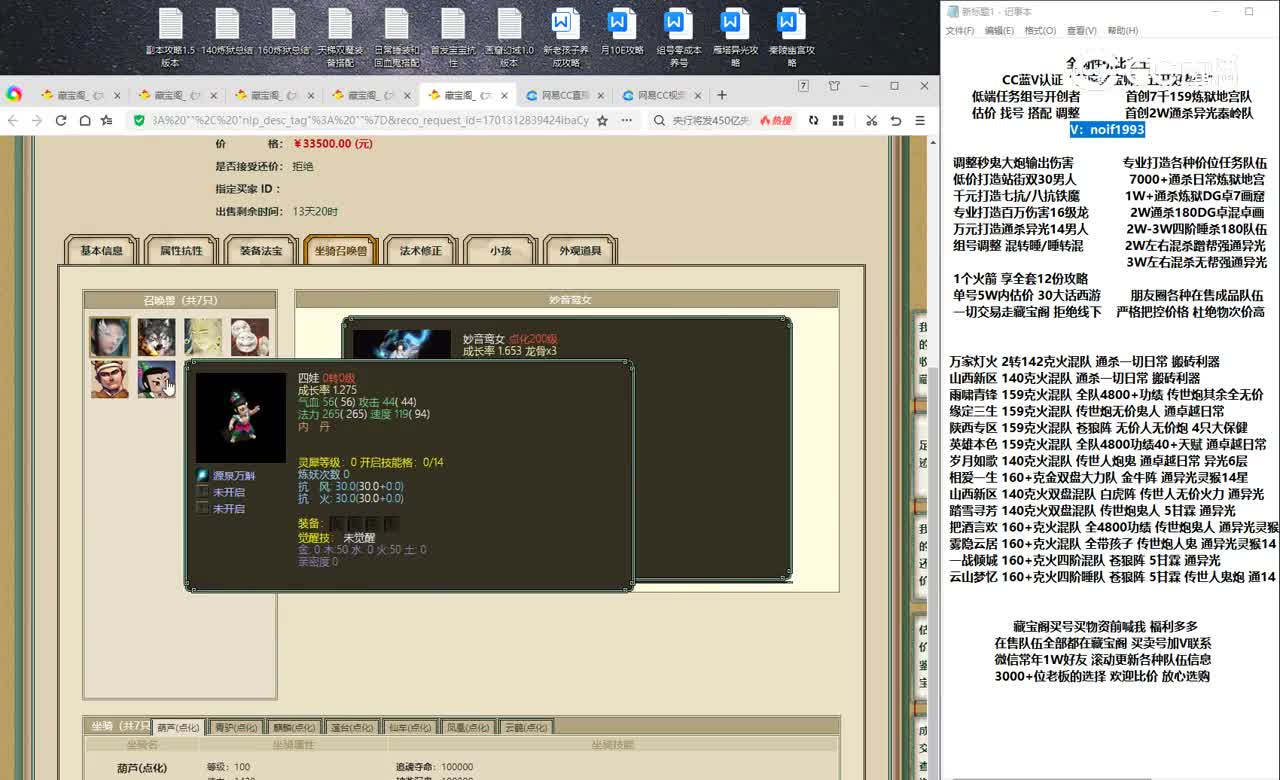Click the 云山梦忆 line in Notepad
1280x780 pixels.
pos(1112,577)
